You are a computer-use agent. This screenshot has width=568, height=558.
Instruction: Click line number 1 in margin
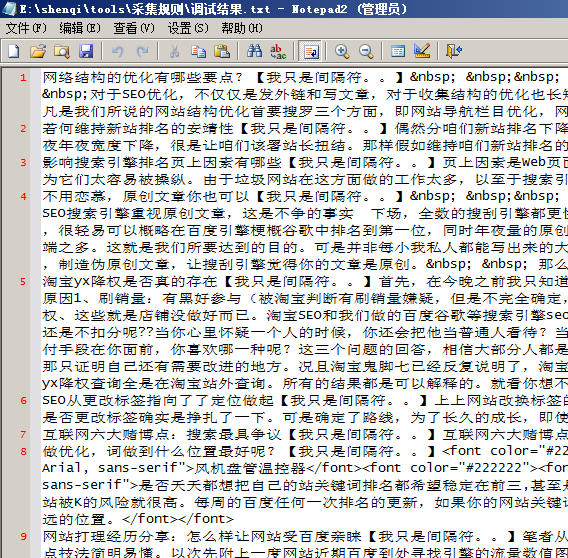tap(23, 78)
